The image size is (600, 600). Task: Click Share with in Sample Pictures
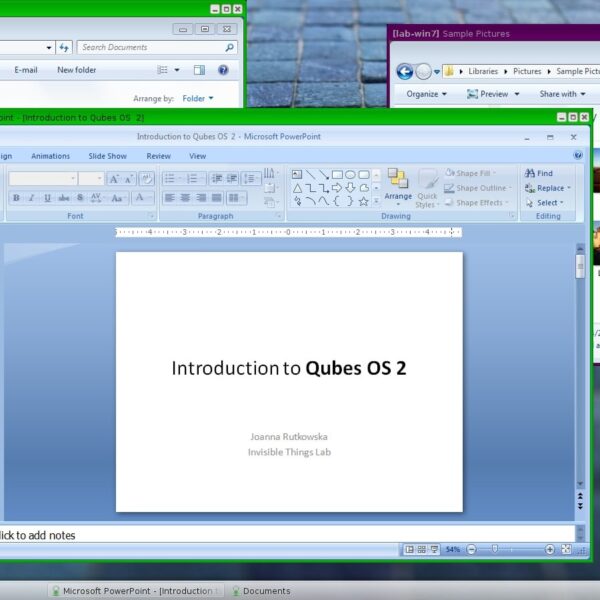click(x=562, y=94)
